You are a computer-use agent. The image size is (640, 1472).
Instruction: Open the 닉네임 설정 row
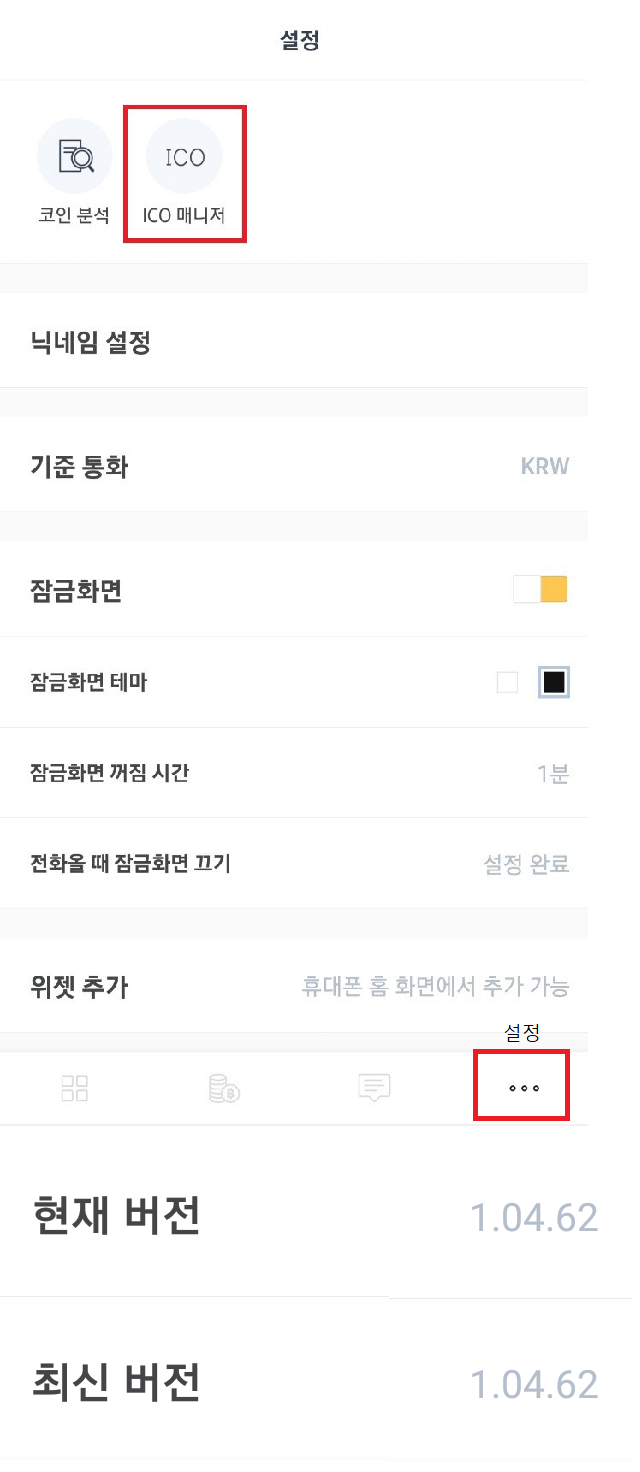(x=91, y=344)
